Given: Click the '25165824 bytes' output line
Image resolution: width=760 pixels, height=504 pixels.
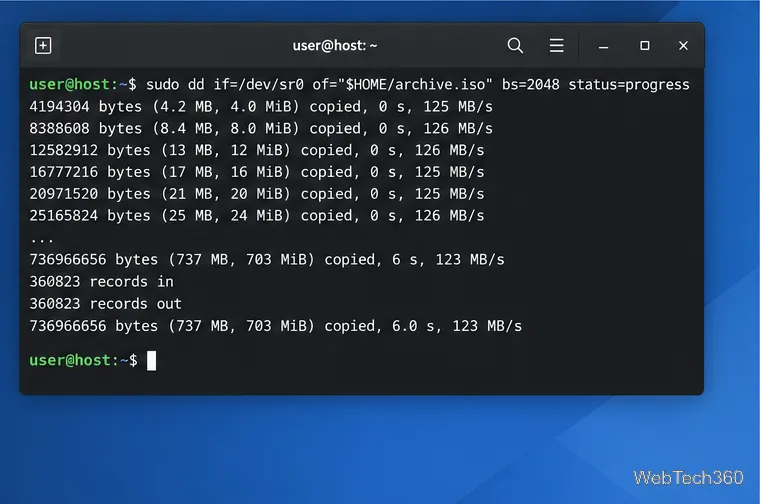Looking at the screenshot, I should (x=256, y=216).
